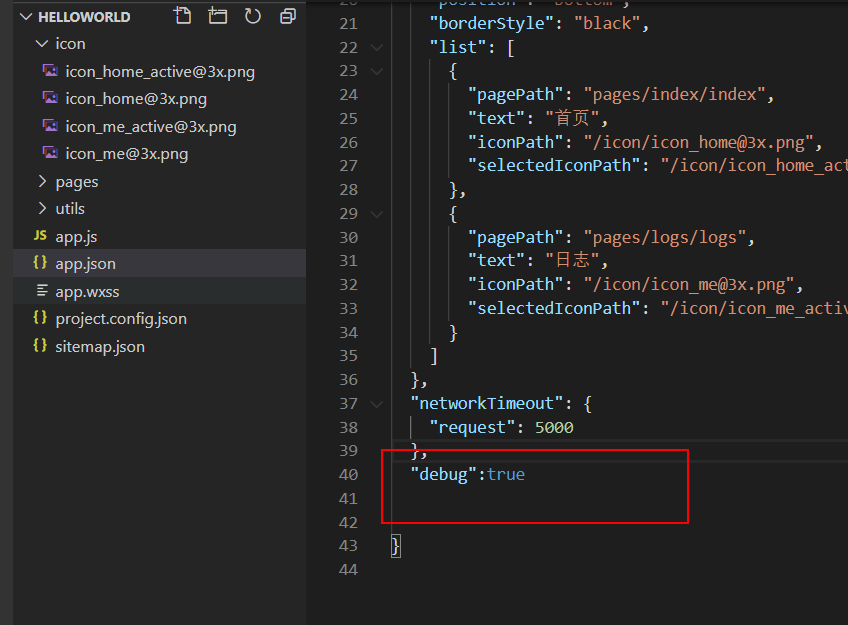
Task: Click image icon beside icon_me@3x.png
Action: point(50,153)
